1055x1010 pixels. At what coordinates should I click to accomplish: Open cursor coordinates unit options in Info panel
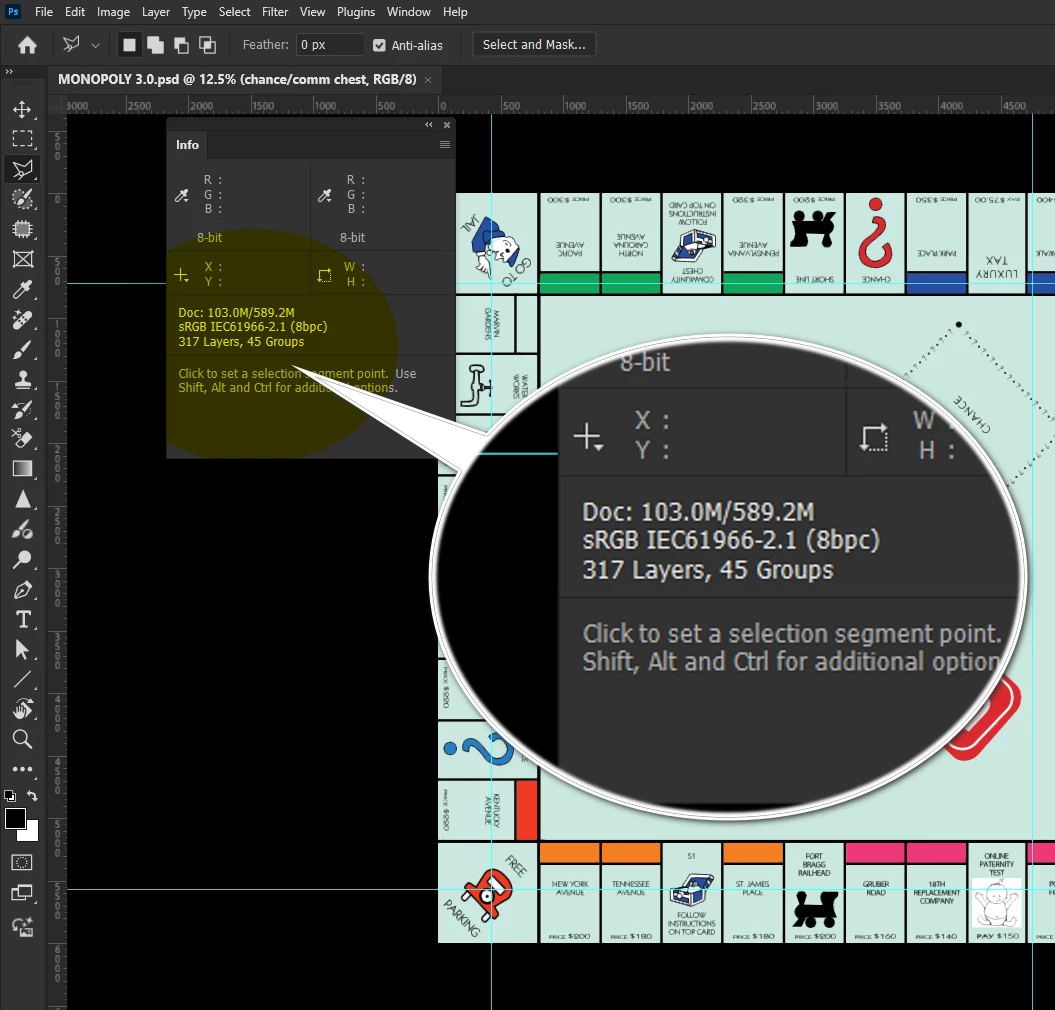tap(182, 275)
